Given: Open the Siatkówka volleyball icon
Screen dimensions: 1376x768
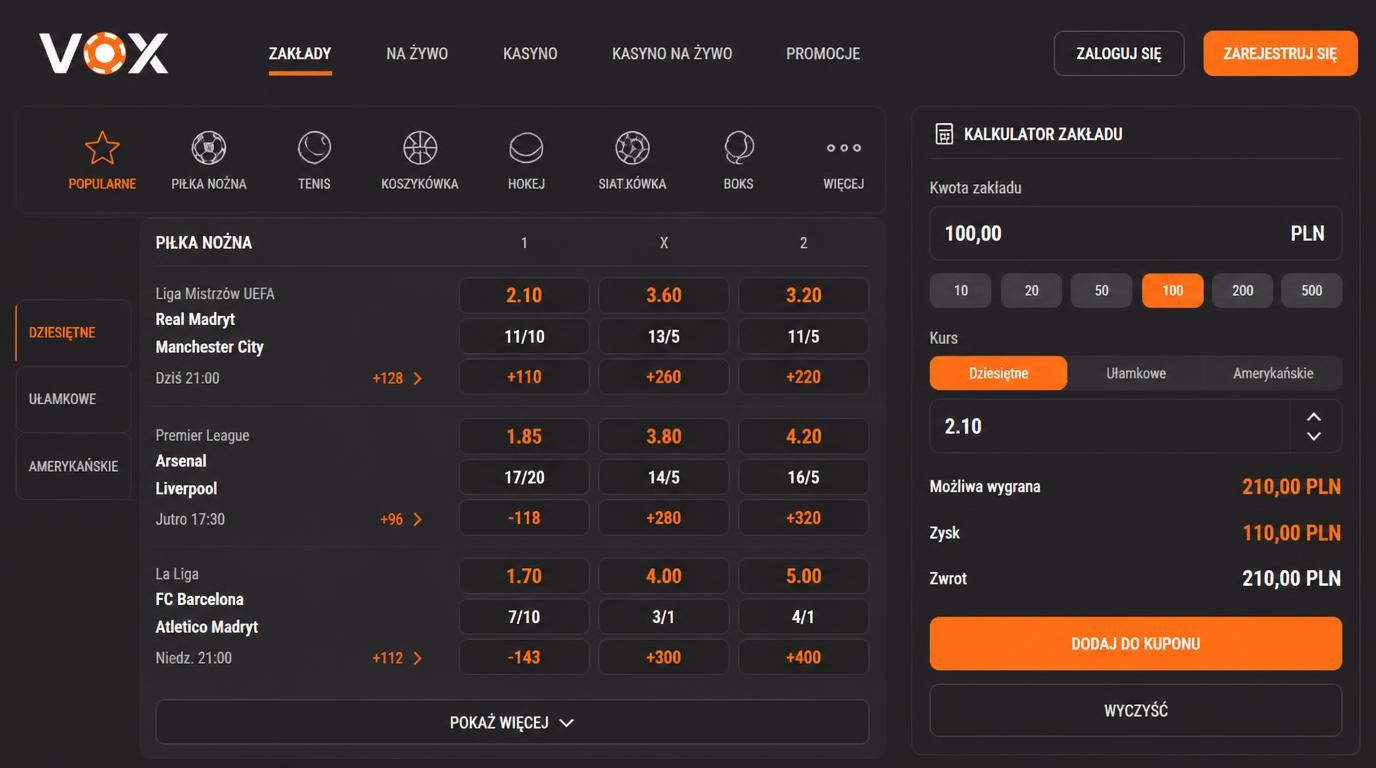Looking at the screenshot, I should (x=632, y=148).
